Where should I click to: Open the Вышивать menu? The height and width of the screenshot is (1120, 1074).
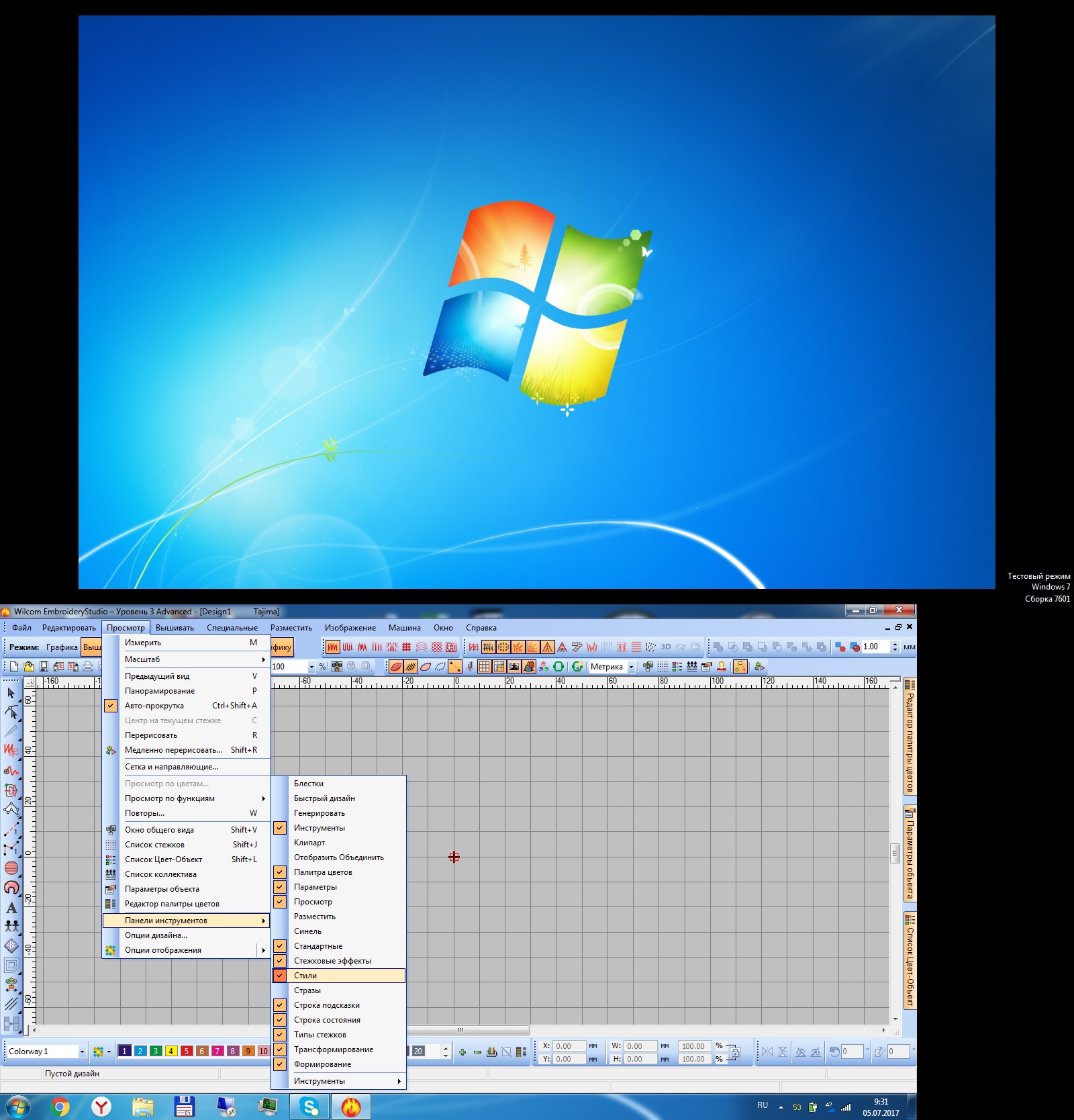coord(175,628)
